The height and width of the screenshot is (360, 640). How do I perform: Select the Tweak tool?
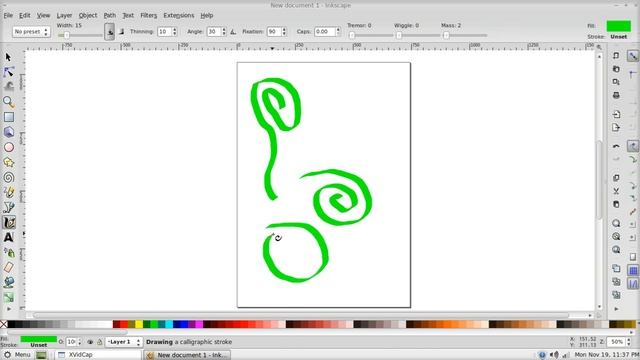pos(9,86)
